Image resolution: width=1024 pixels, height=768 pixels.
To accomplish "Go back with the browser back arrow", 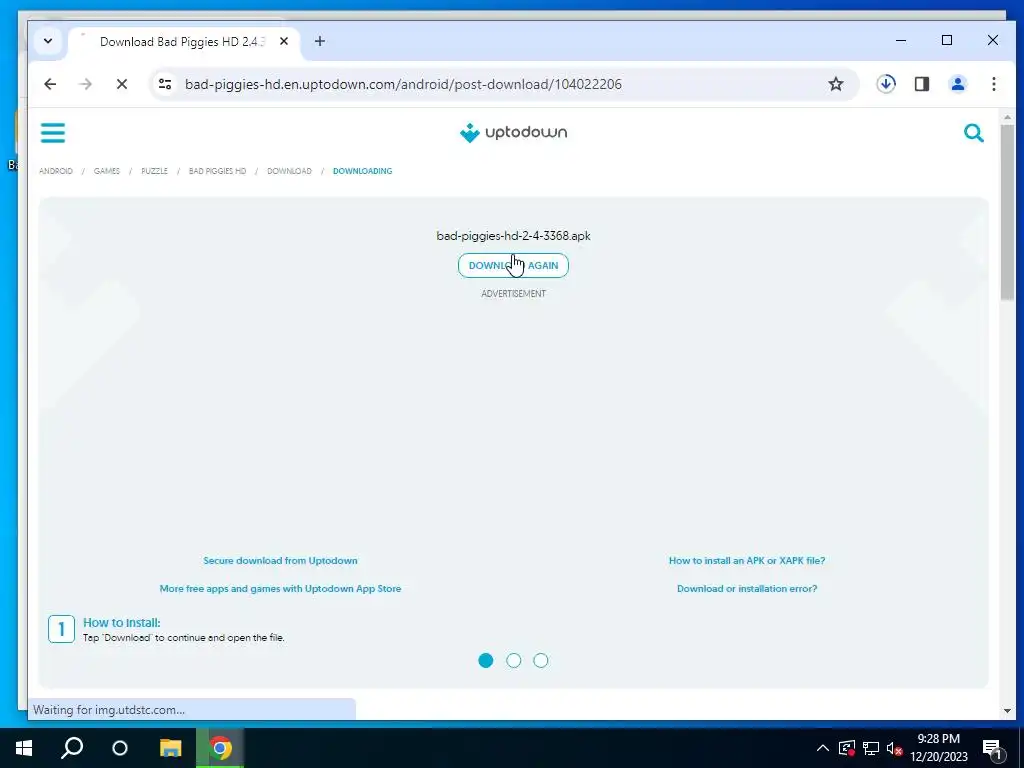I will coord(50,84).
